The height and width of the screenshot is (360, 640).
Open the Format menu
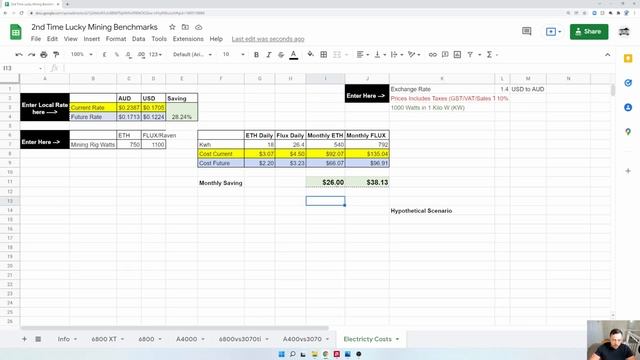[x=116, y=39]
